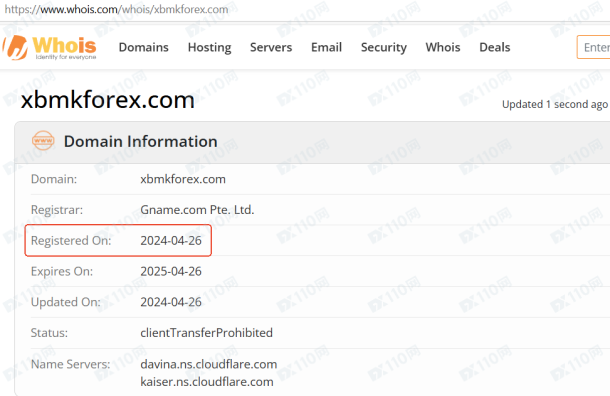Viewport: 610px width, 396px height.
Task: Open the Servers menu
Action: coord(271,47)
